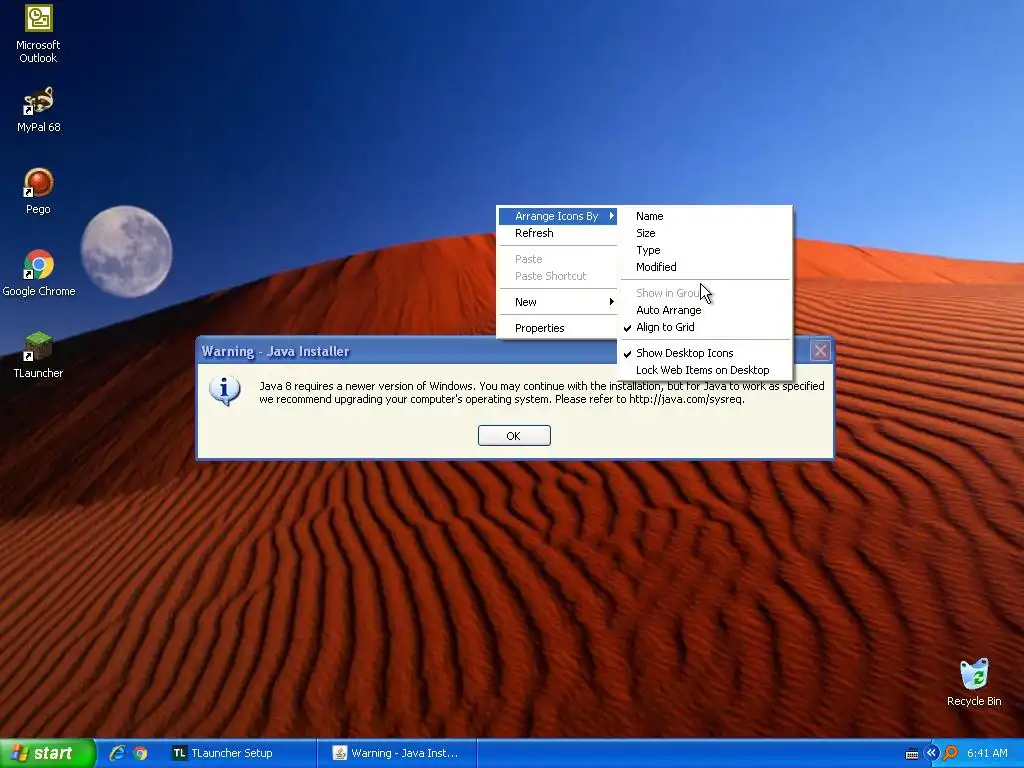Toggle Align to Grid option
1024x768 pixels.
pyautogui.click(x=705, y=327)
